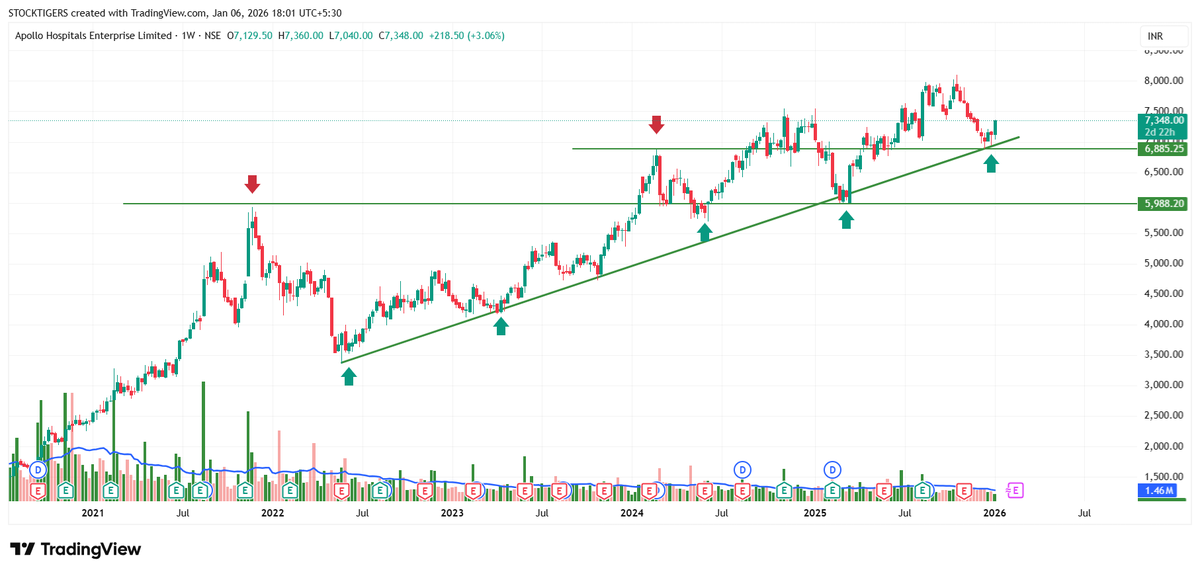Click the 5,000.00 price axis label

1164,263
